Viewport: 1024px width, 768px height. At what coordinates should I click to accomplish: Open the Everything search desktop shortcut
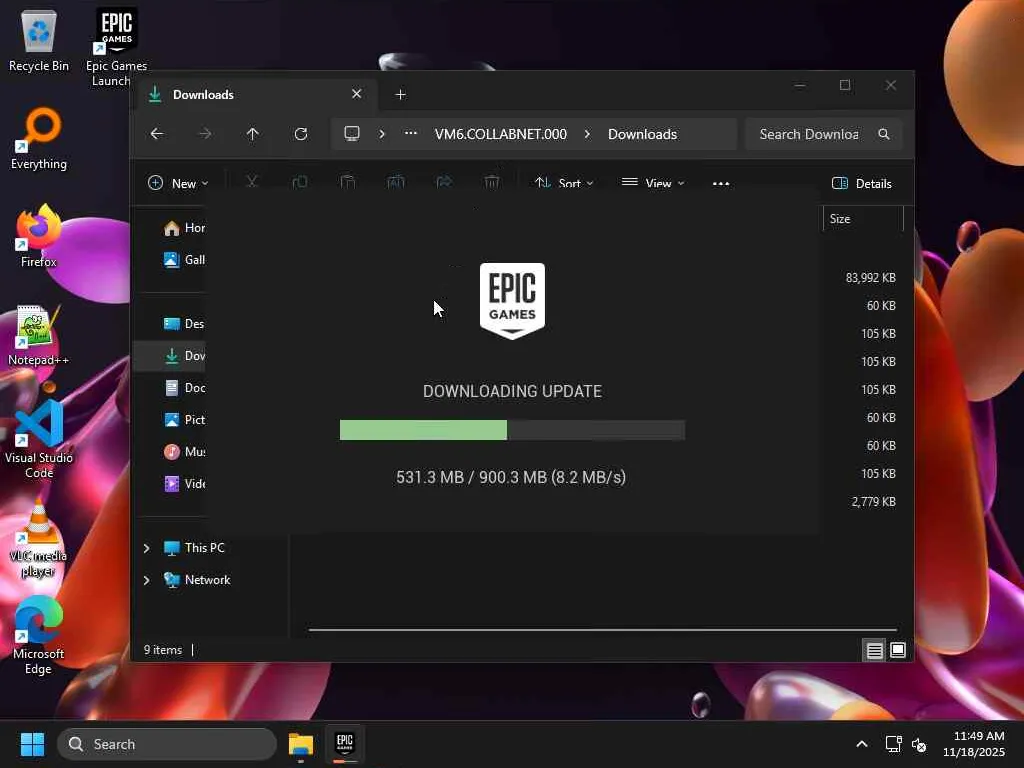tap(39, 138)
